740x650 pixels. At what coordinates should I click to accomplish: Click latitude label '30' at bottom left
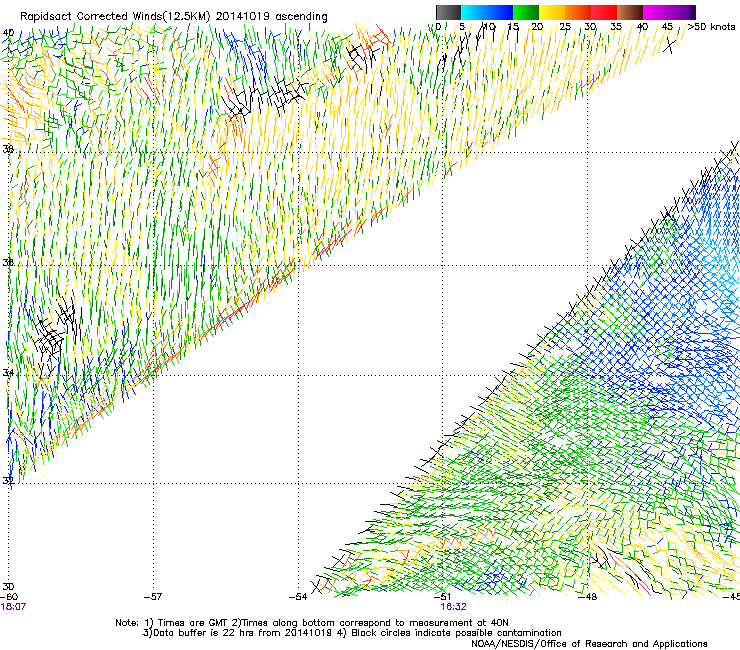[x=8, y=586]
